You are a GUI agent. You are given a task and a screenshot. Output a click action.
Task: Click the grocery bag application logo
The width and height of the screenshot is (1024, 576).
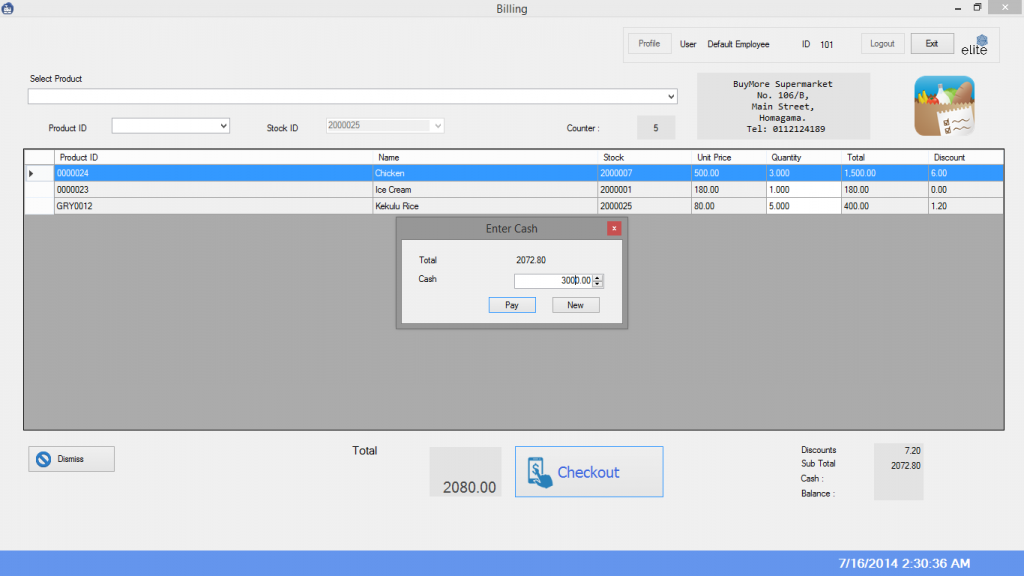click(944, 107)
